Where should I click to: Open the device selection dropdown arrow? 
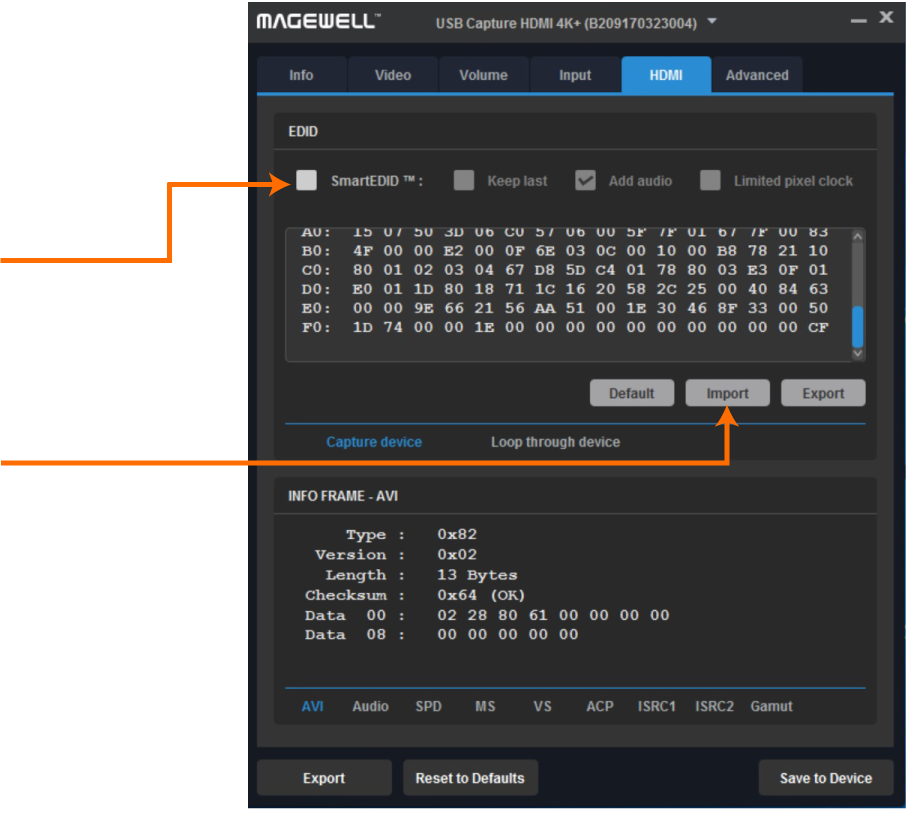tap(712, 21)
